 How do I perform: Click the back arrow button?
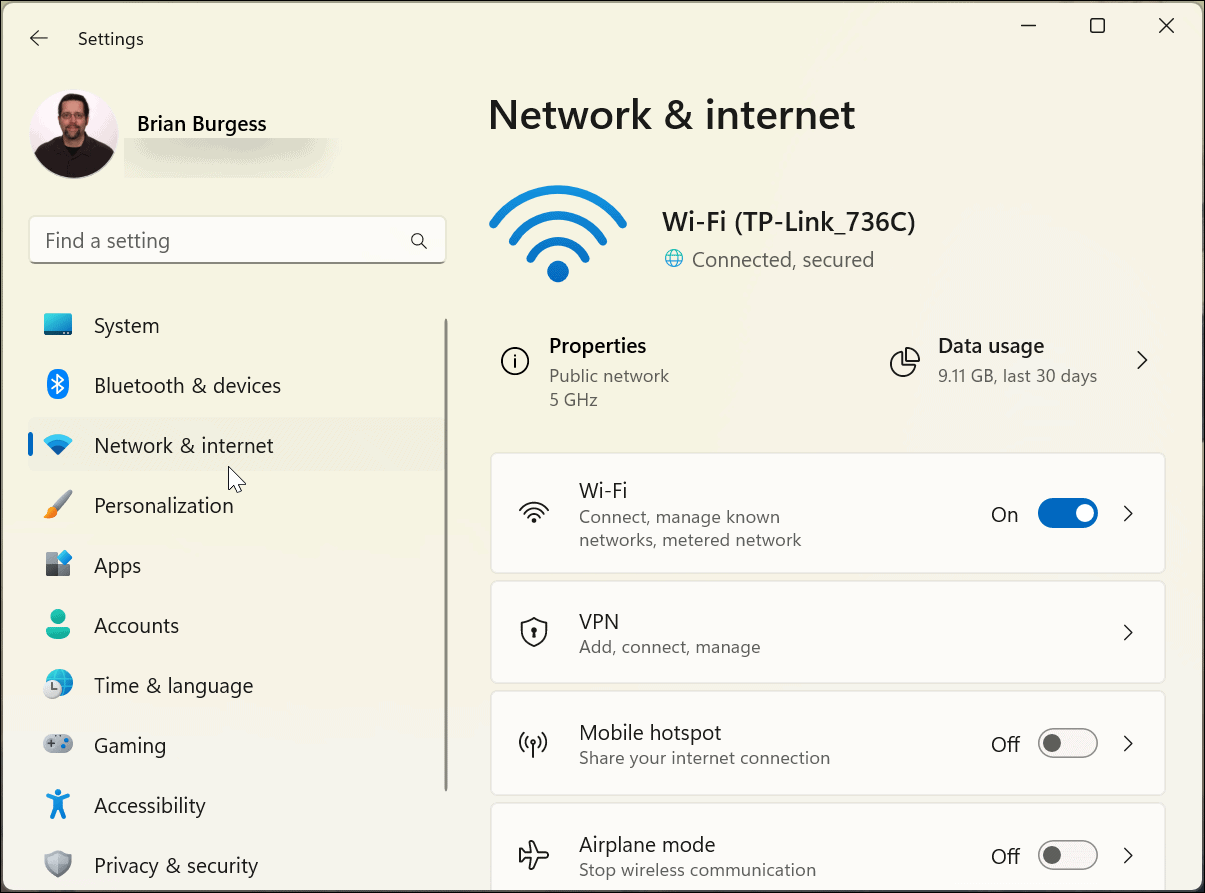click(38, 38)
